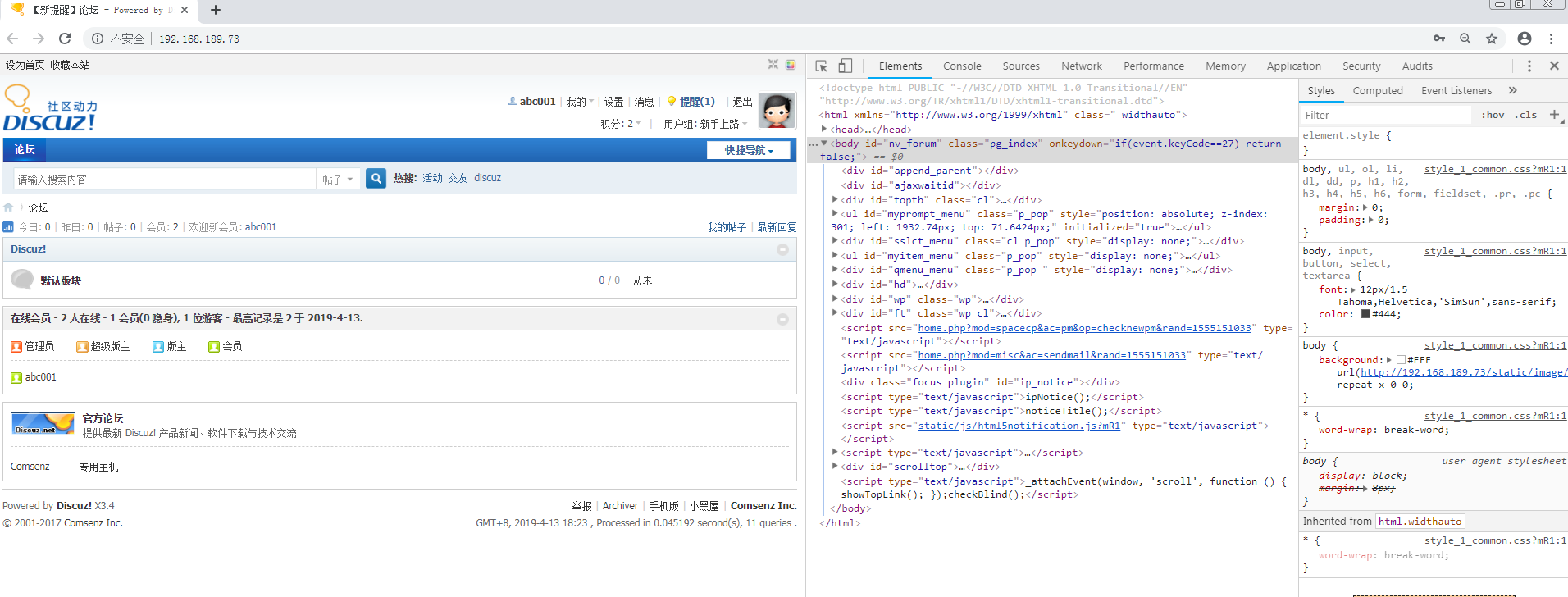Open the style switcher color icon
The image size is (1568, 597).
click(x=791, y=64)
